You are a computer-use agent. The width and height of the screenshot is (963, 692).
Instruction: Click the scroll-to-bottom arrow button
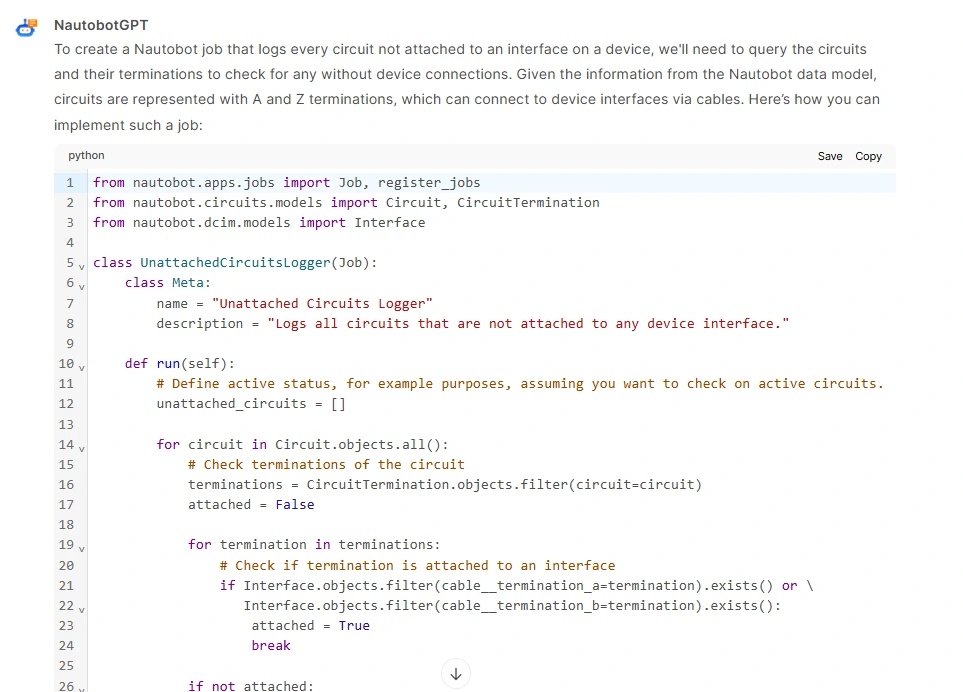tap(456, 674)
